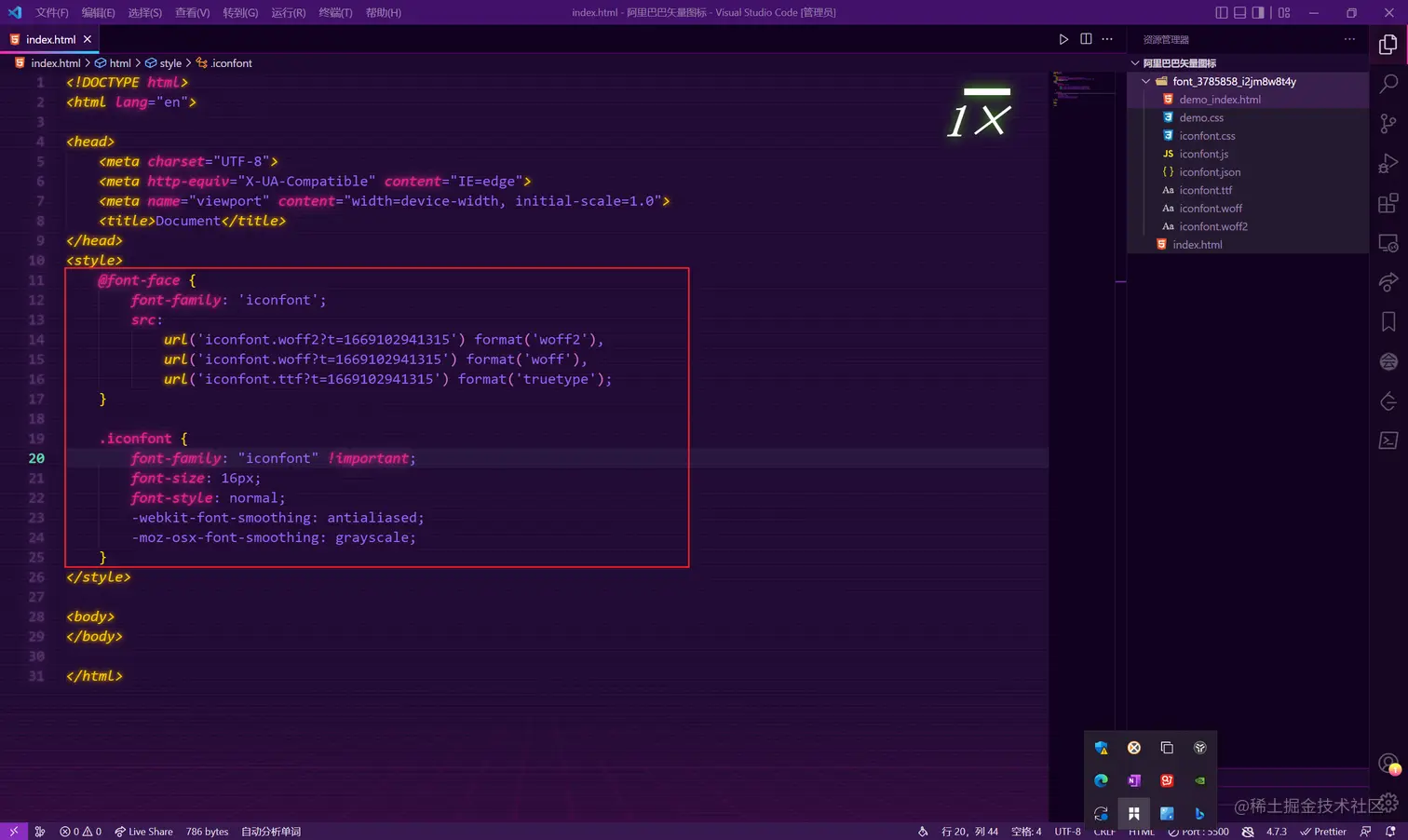Open the 查看(V) menu
1408x840 pixels.
(x=192, y=12)
